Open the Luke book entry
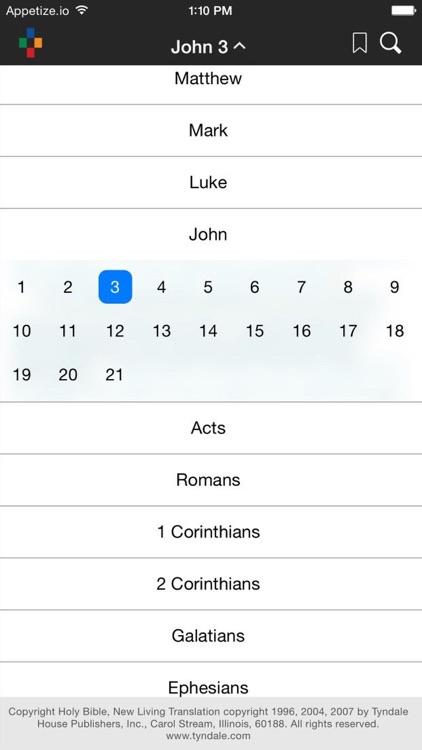This screenshot has height=750, width=422. tap(211, 182)
